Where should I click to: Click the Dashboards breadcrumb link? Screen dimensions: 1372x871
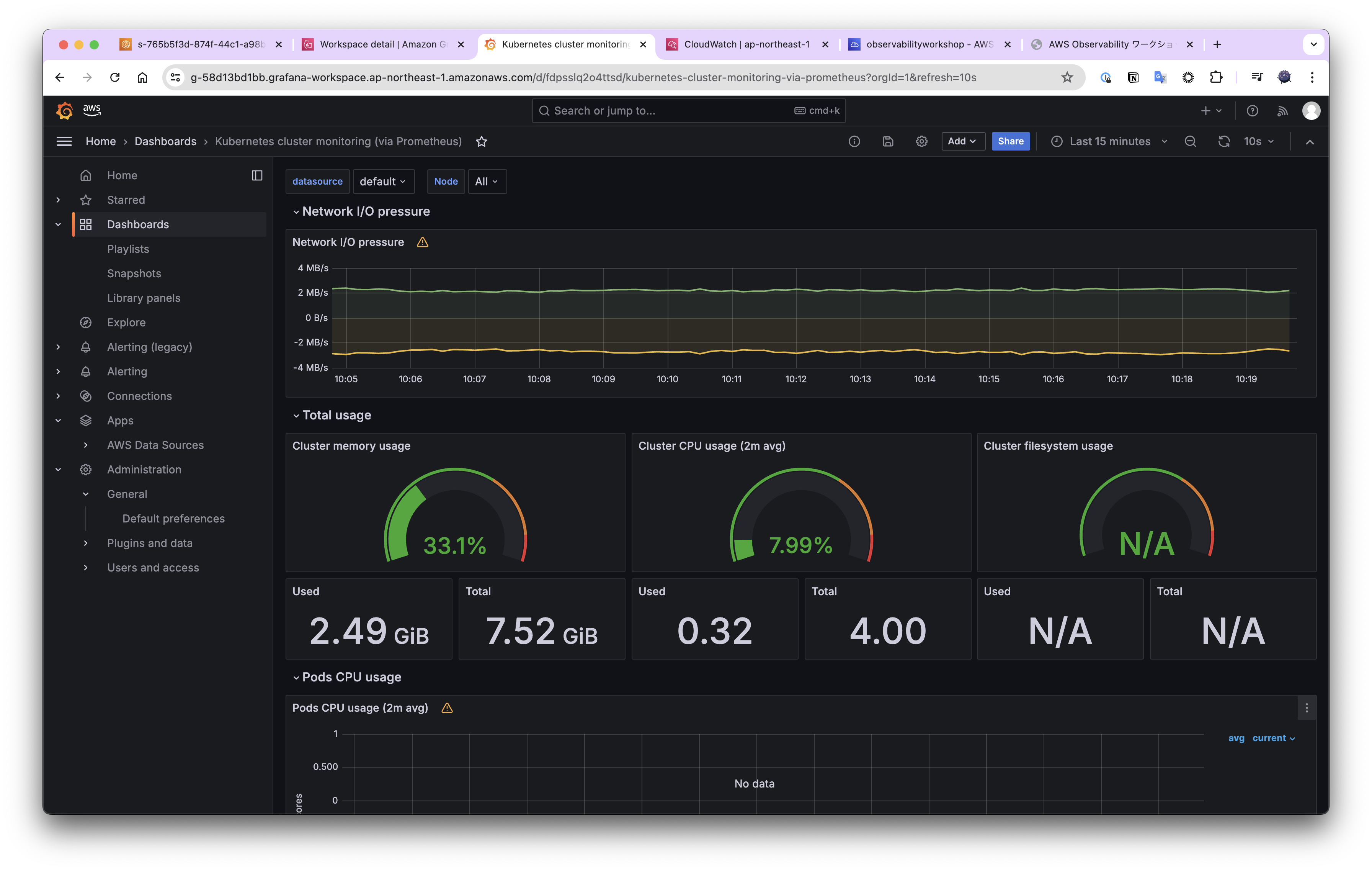point(165,141)
